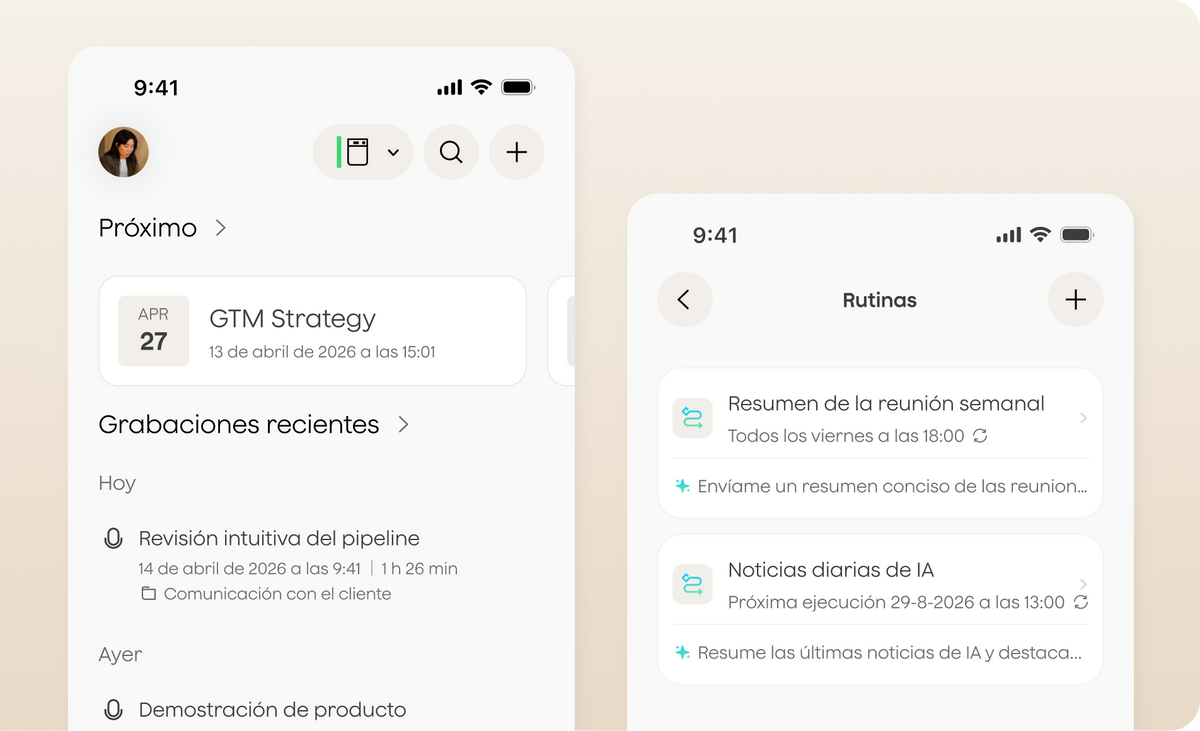Tap signal bars in Rutinas phone status bar
The image size is (1200, 731).
pos(1008,235)
